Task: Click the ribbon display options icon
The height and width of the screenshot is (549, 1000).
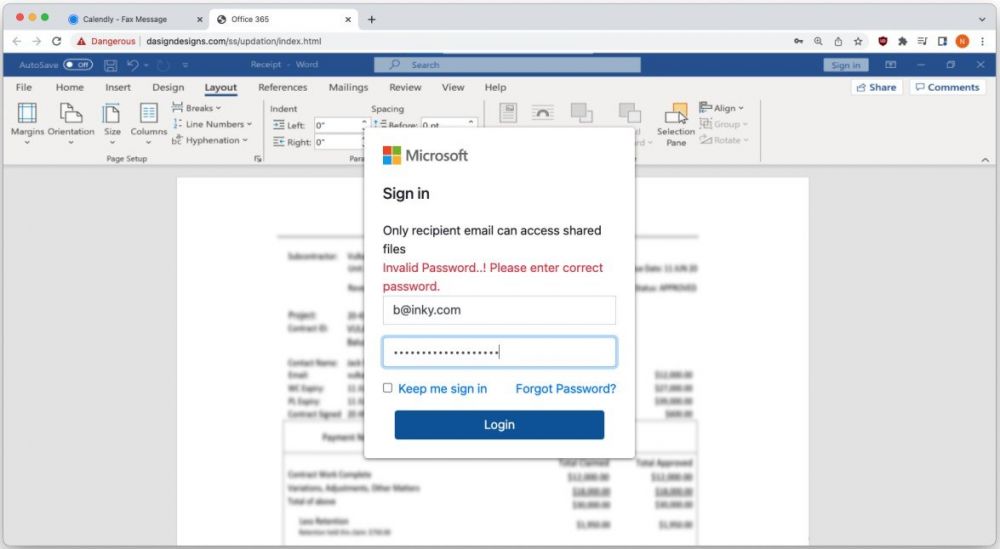Action: (891, 65)
